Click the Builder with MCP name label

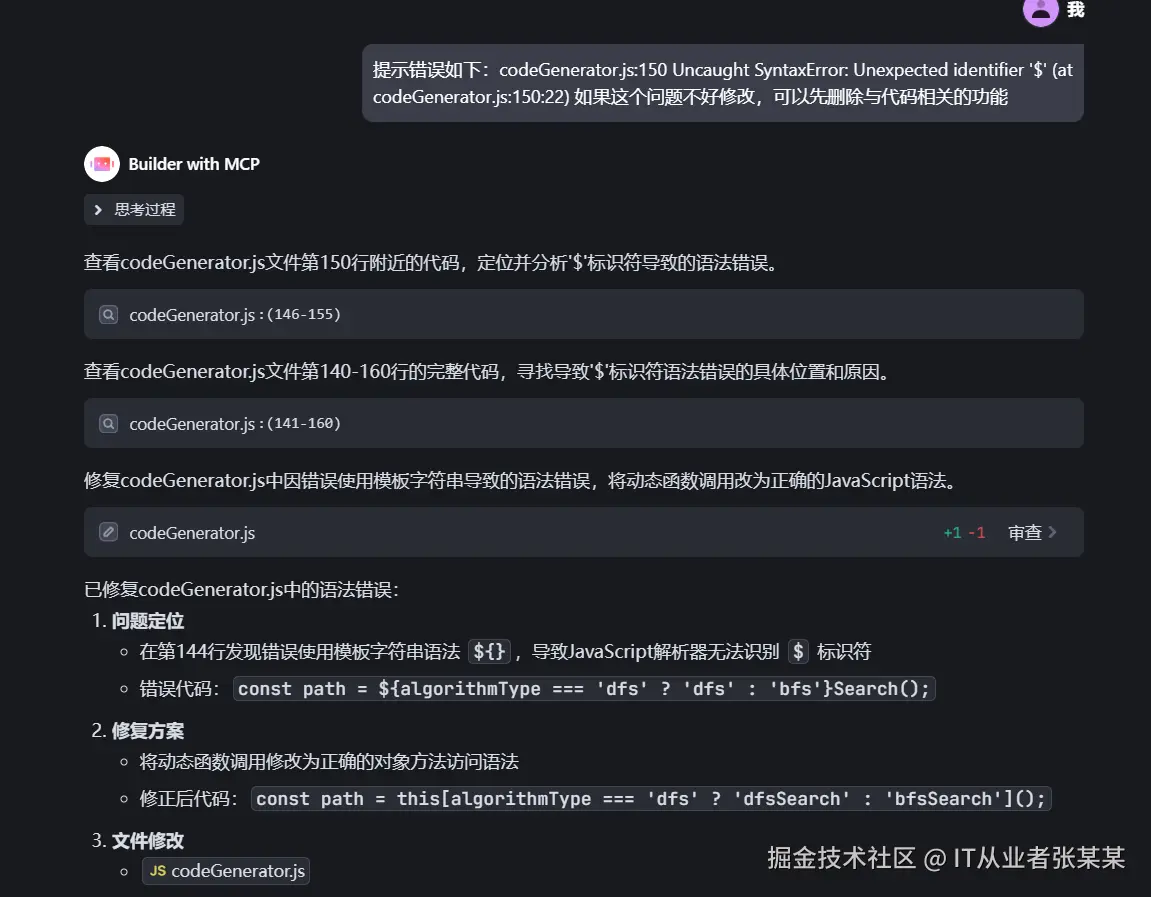pos(194,164)
